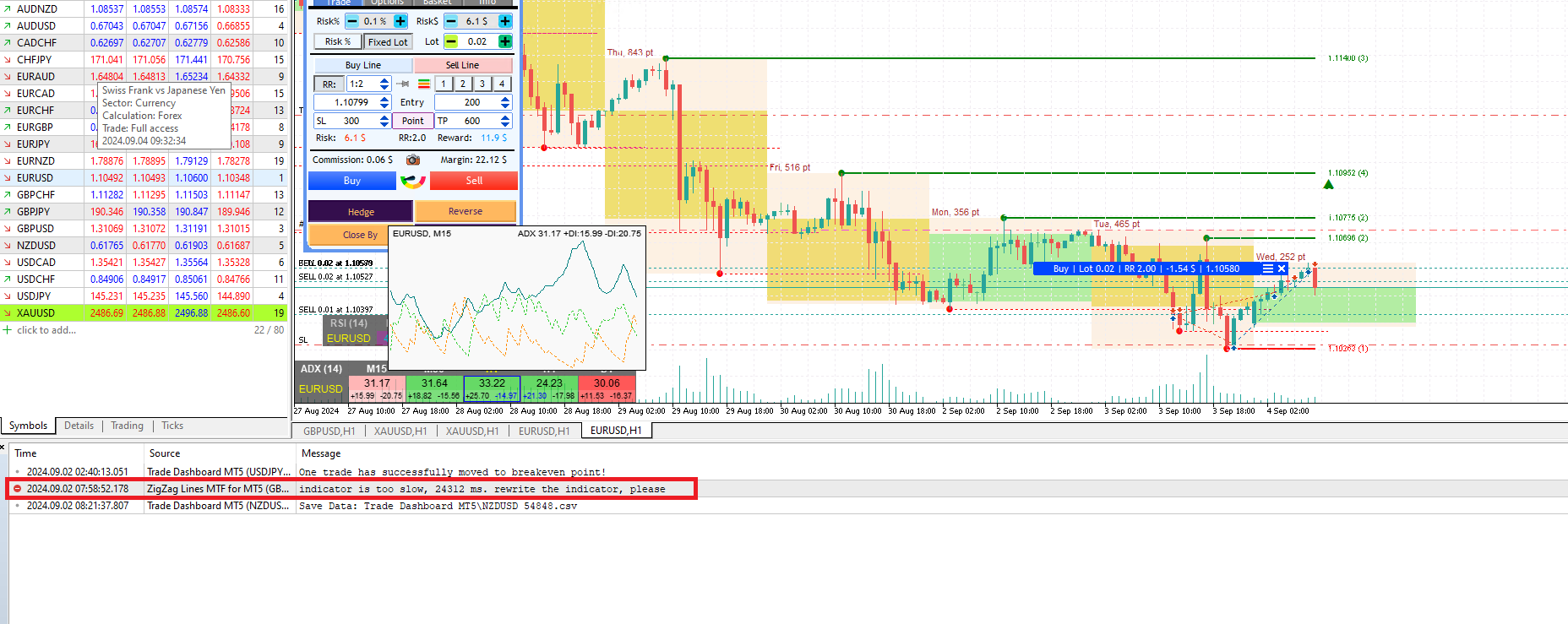Click the Reverse button
This screenshot has height=624, width=1568.
click(x=465, y=212)
